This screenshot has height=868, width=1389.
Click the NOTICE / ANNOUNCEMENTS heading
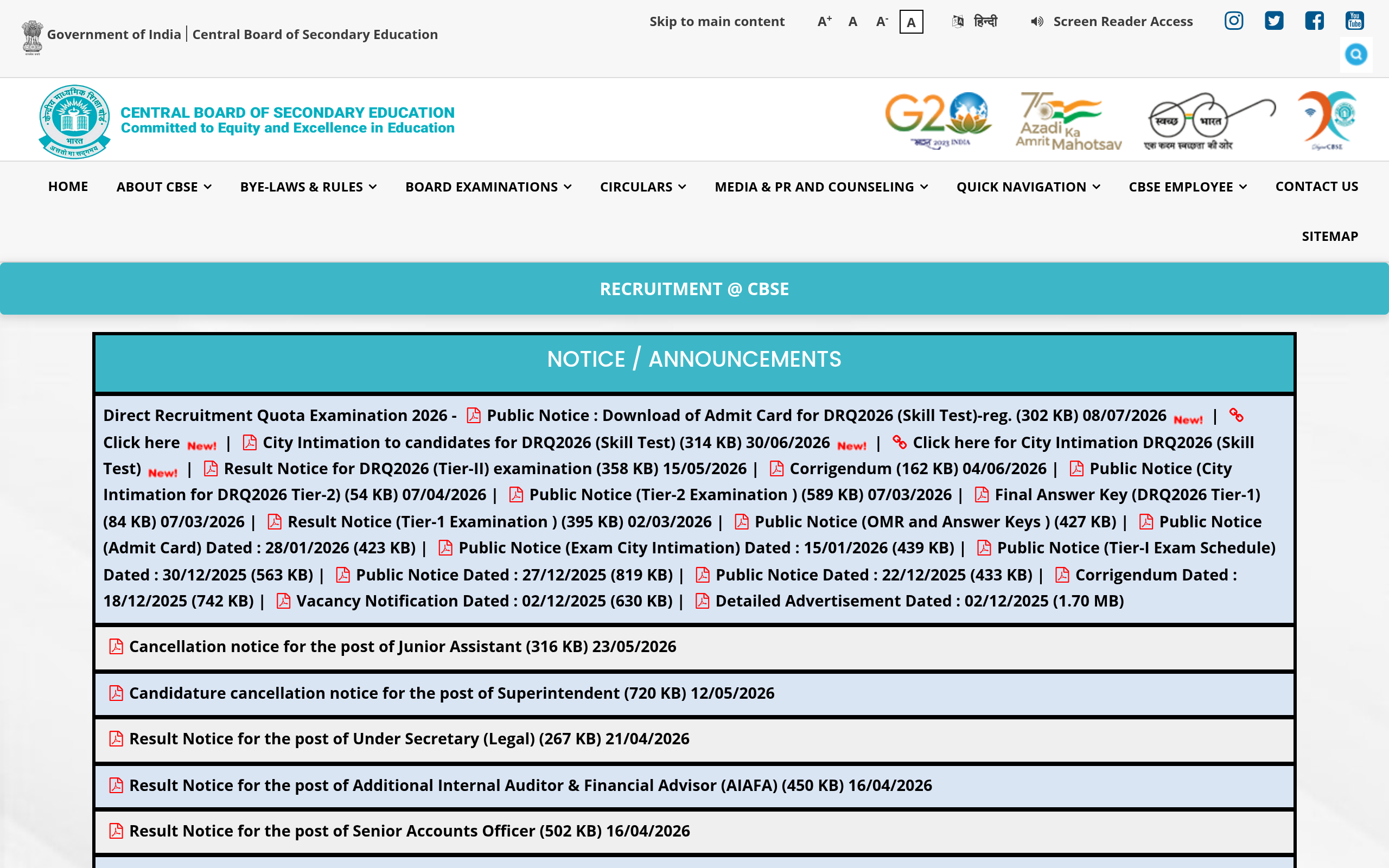694,359
